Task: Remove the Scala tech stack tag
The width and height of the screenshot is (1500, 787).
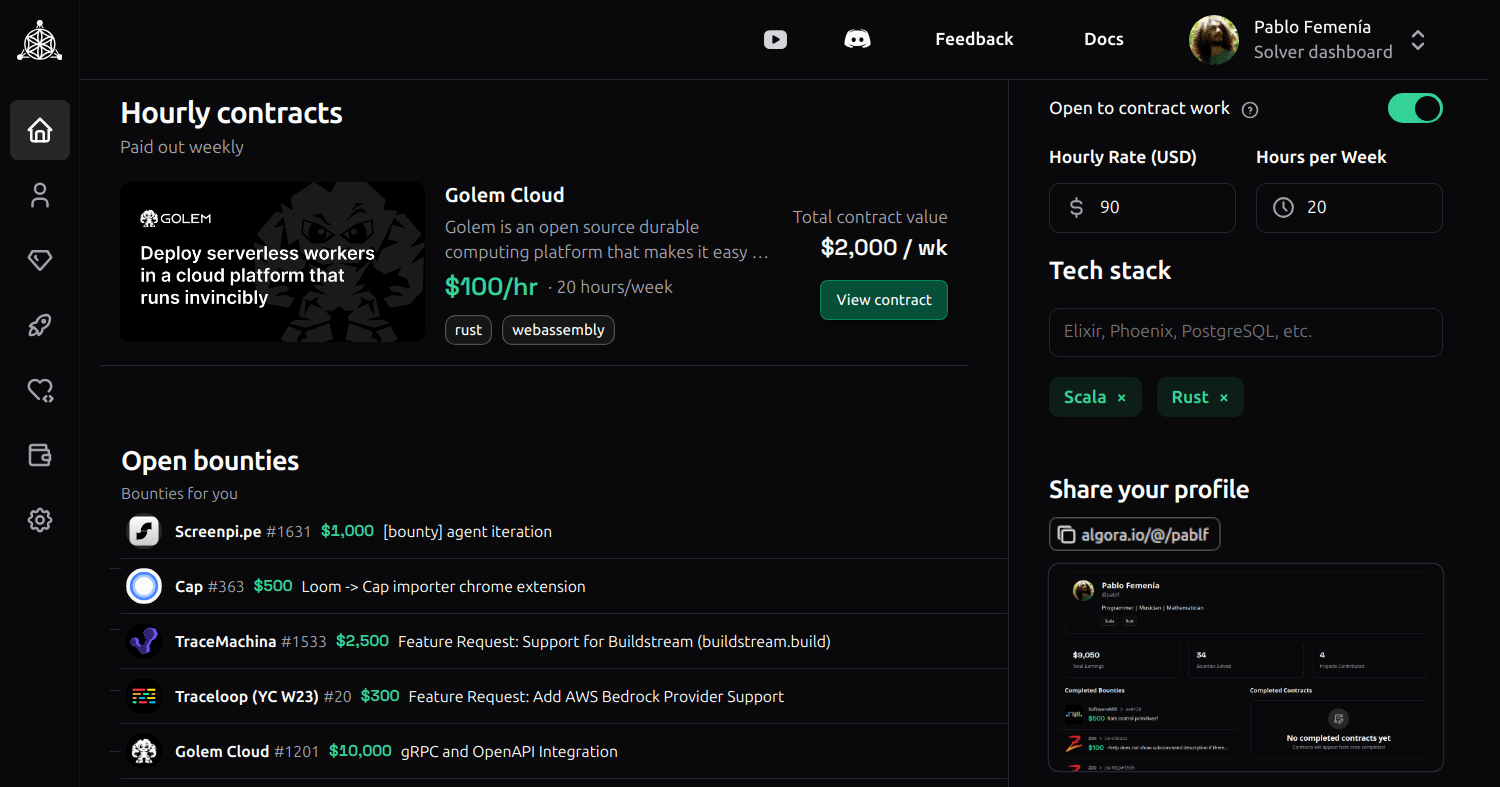Action: point(1121,398)
